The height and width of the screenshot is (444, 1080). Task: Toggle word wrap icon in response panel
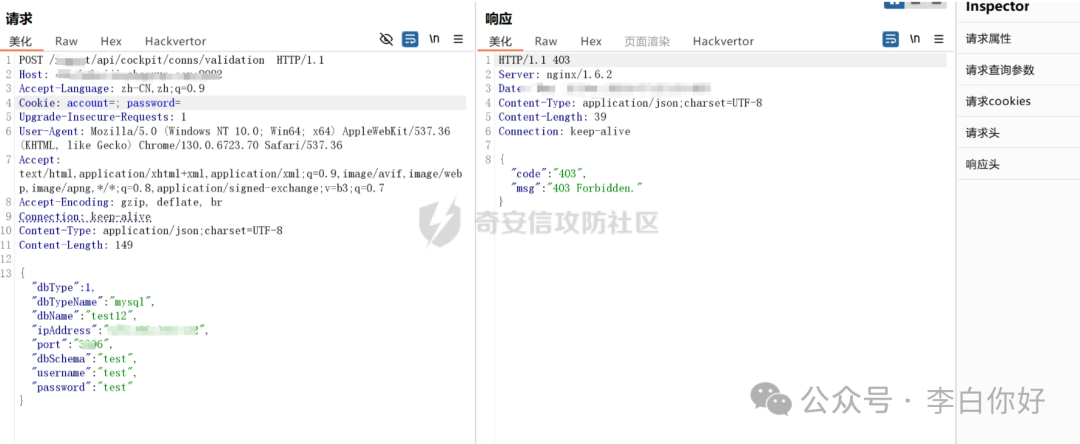(890, 39)
